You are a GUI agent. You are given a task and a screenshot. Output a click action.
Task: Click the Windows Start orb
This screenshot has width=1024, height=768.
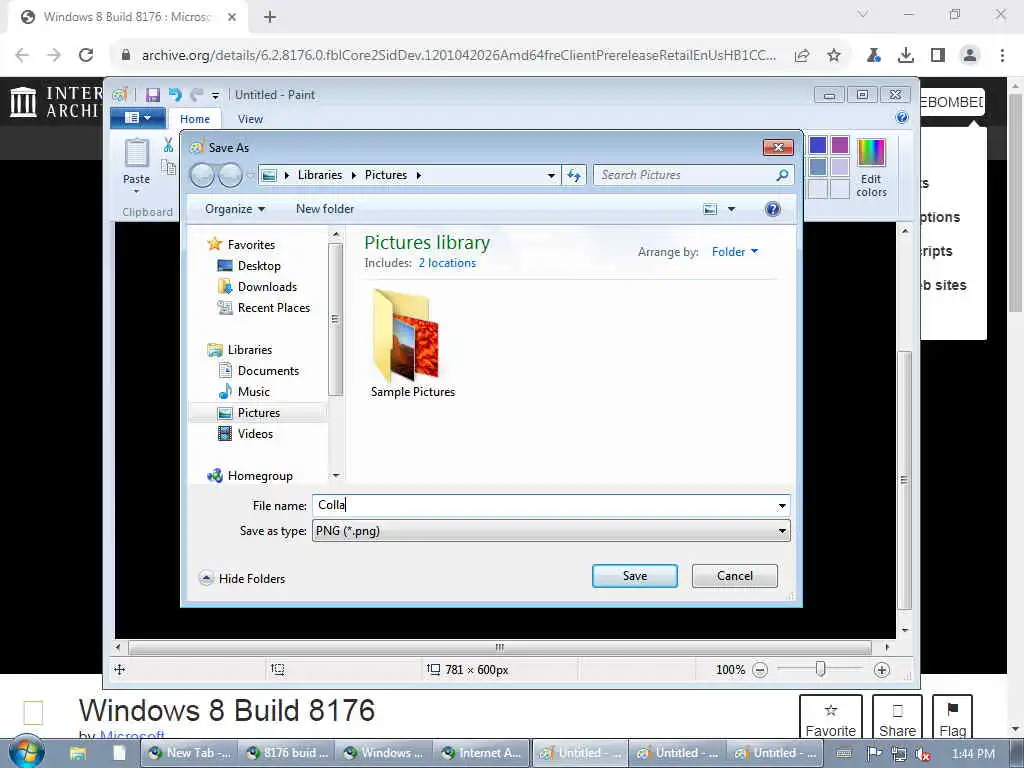[27, 752]
